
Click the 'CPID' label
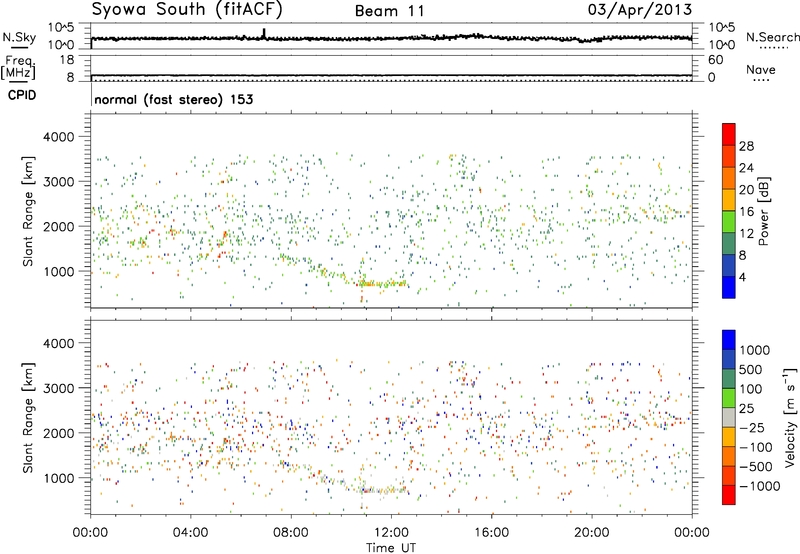tap(22, 95)
